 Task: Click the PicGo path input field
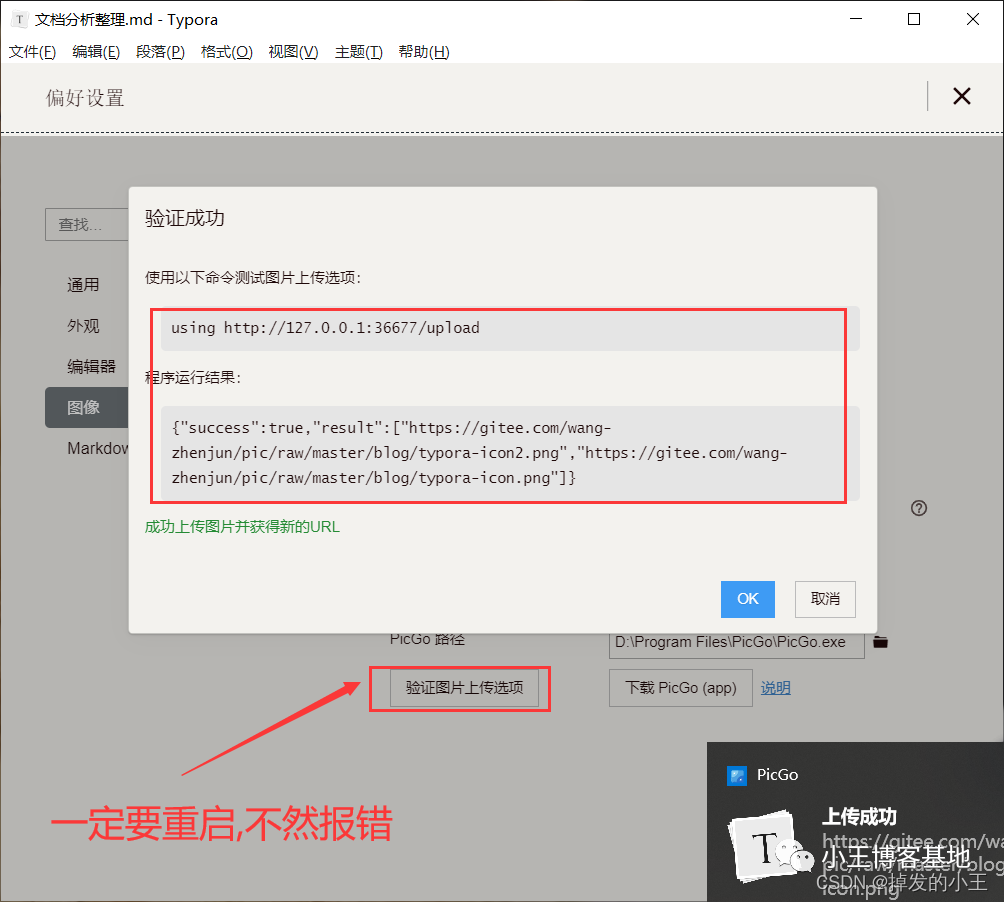point(736,642)
